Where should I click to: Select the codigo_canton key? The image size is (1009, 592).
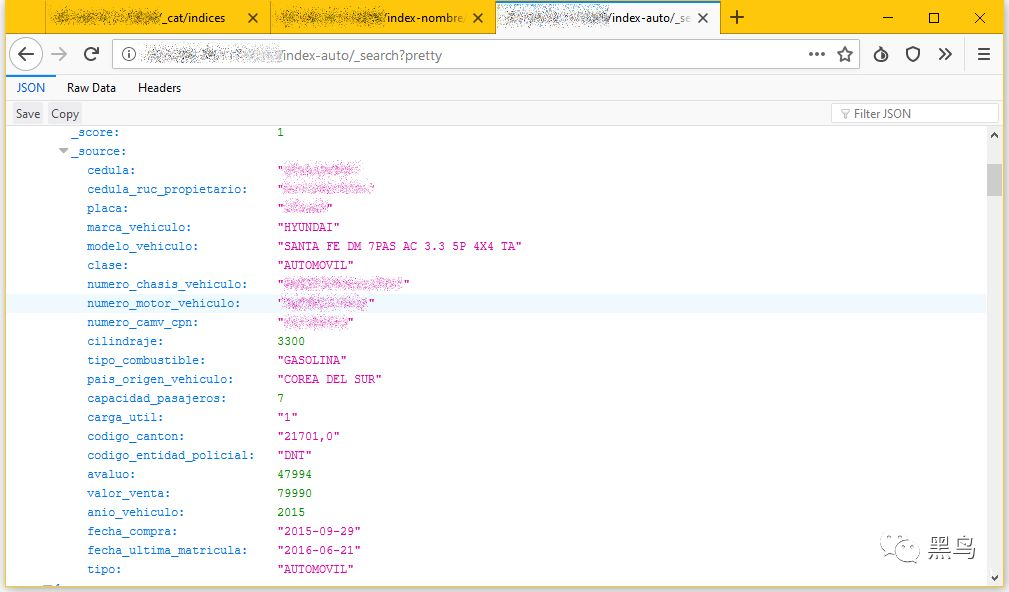click(136, 436)
